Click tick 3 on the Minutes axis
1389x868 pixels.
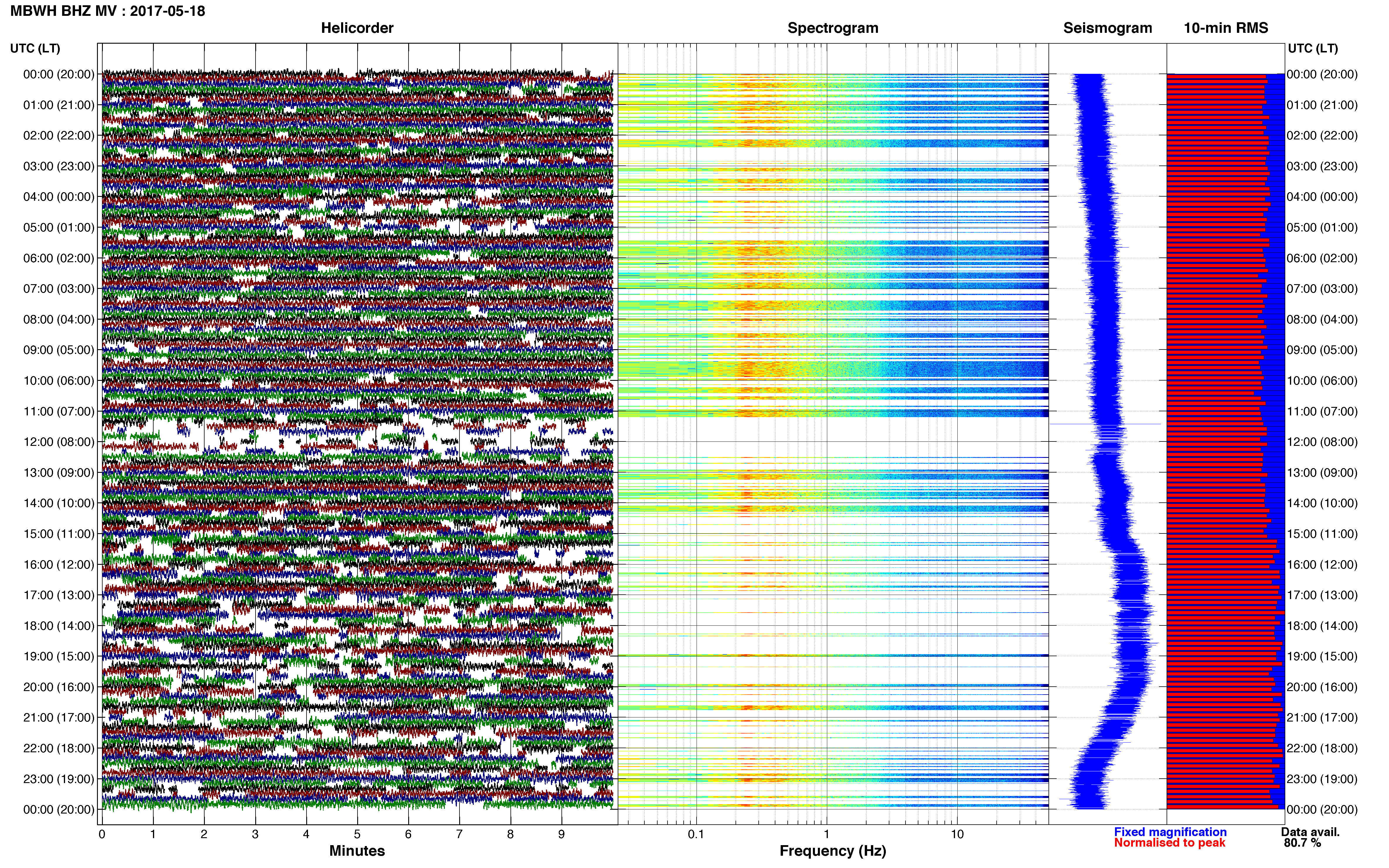click(255, 835)
